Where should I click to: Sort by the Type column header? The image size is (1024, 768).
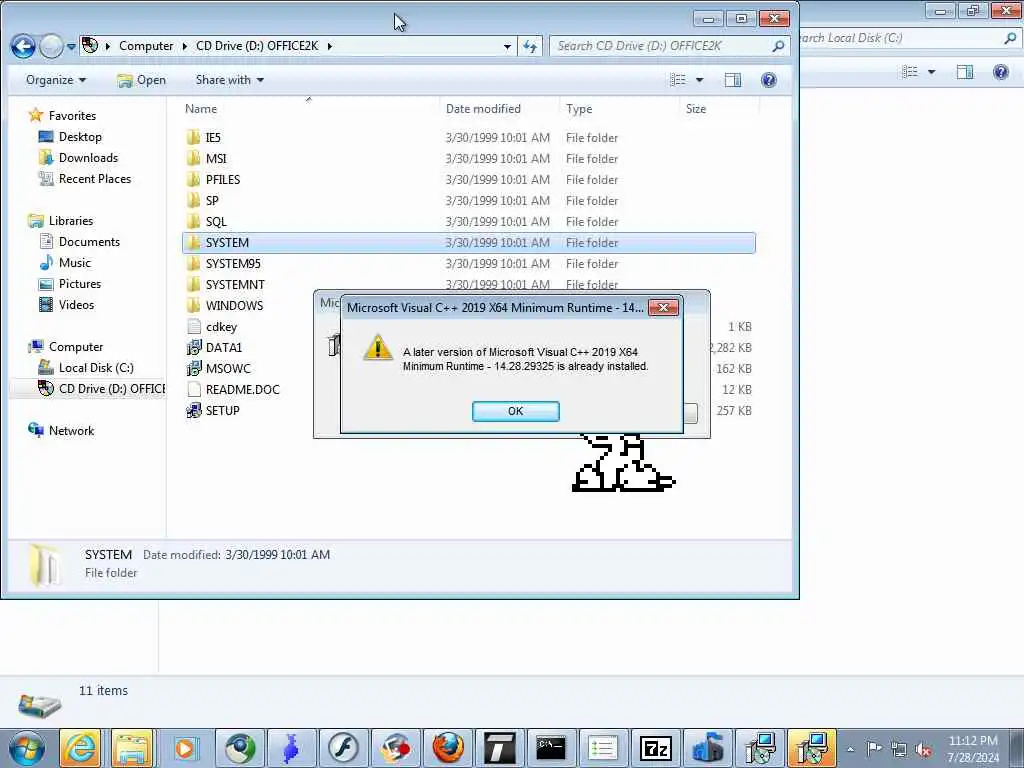coord(579,109)
